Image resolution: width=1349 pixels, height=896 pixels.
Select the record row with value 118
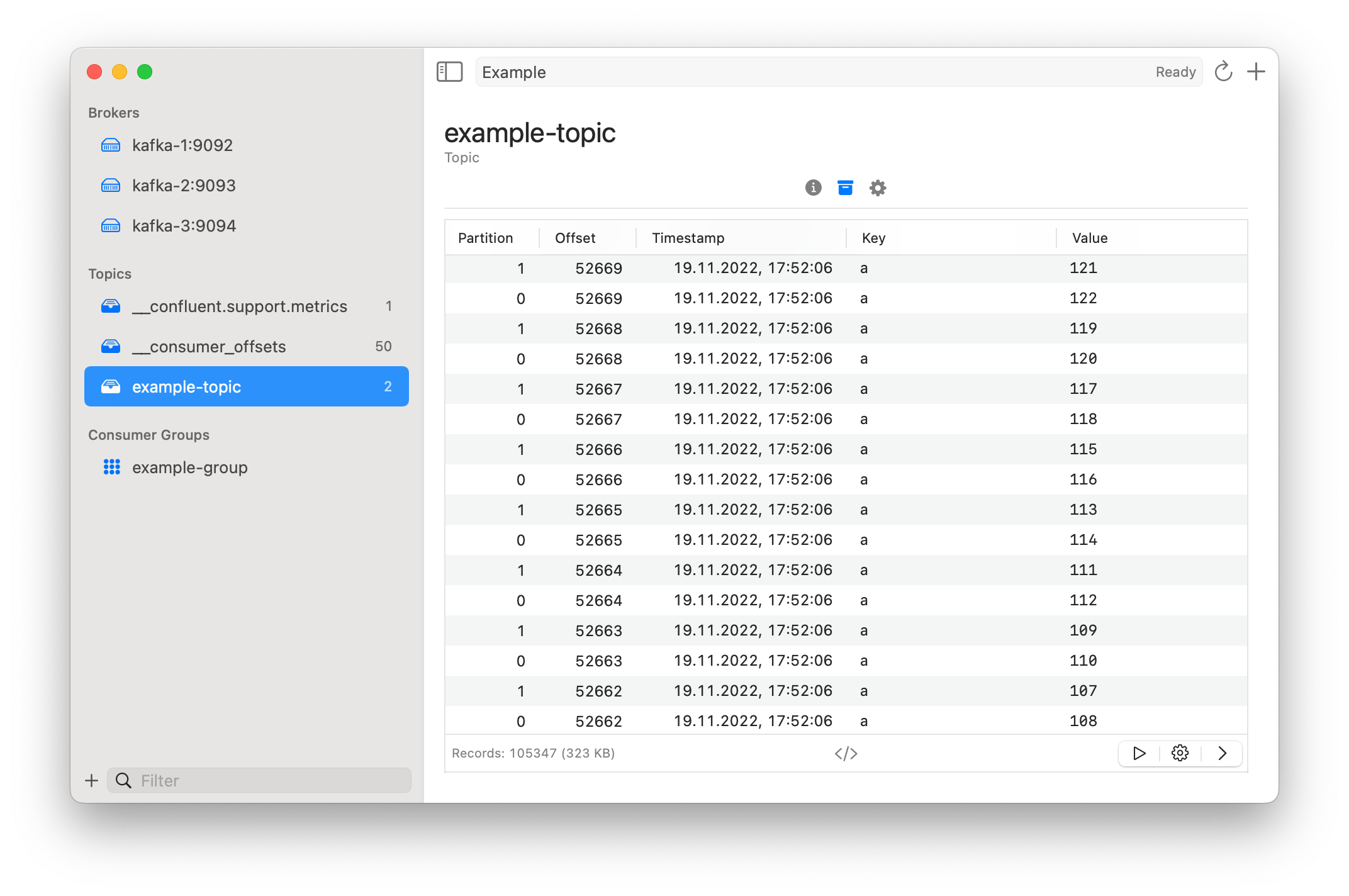[846, 419]
